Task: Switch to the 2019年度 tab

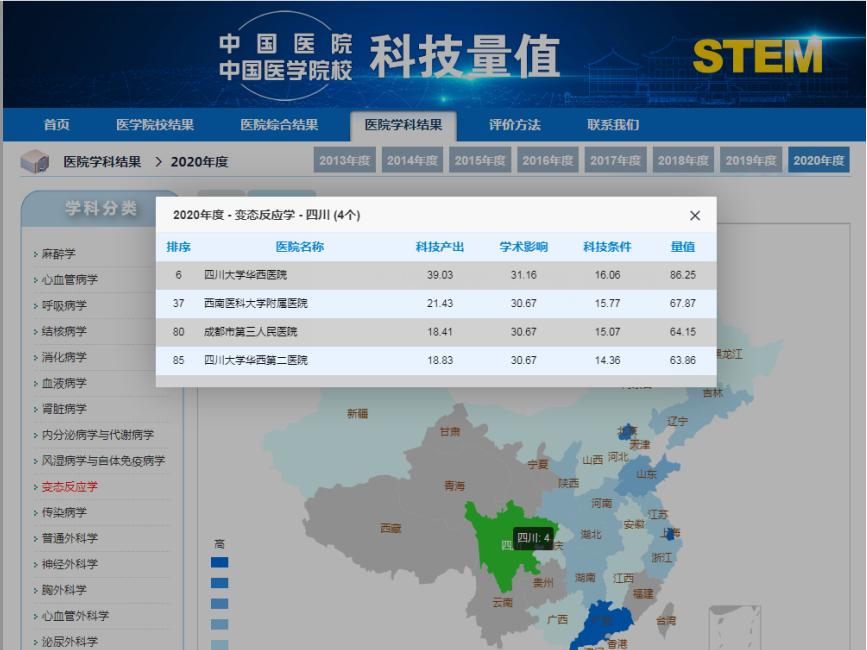Action: pyautogui.click(x=754, y=158)
